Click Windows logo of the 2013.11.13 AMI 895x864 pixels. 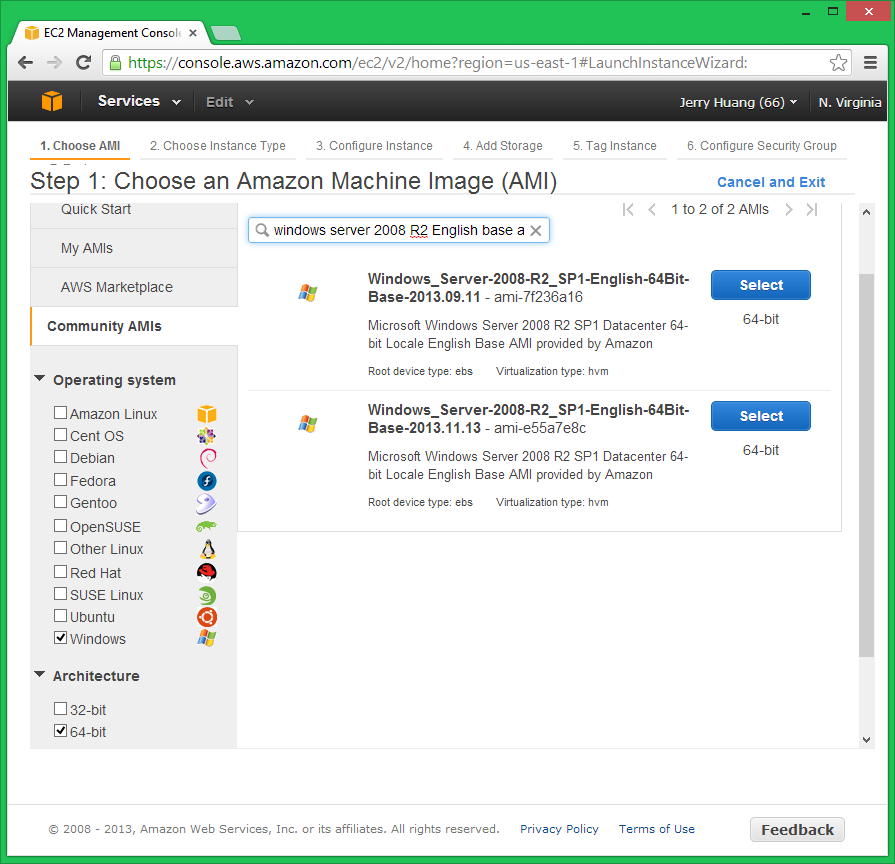point(308,424)
